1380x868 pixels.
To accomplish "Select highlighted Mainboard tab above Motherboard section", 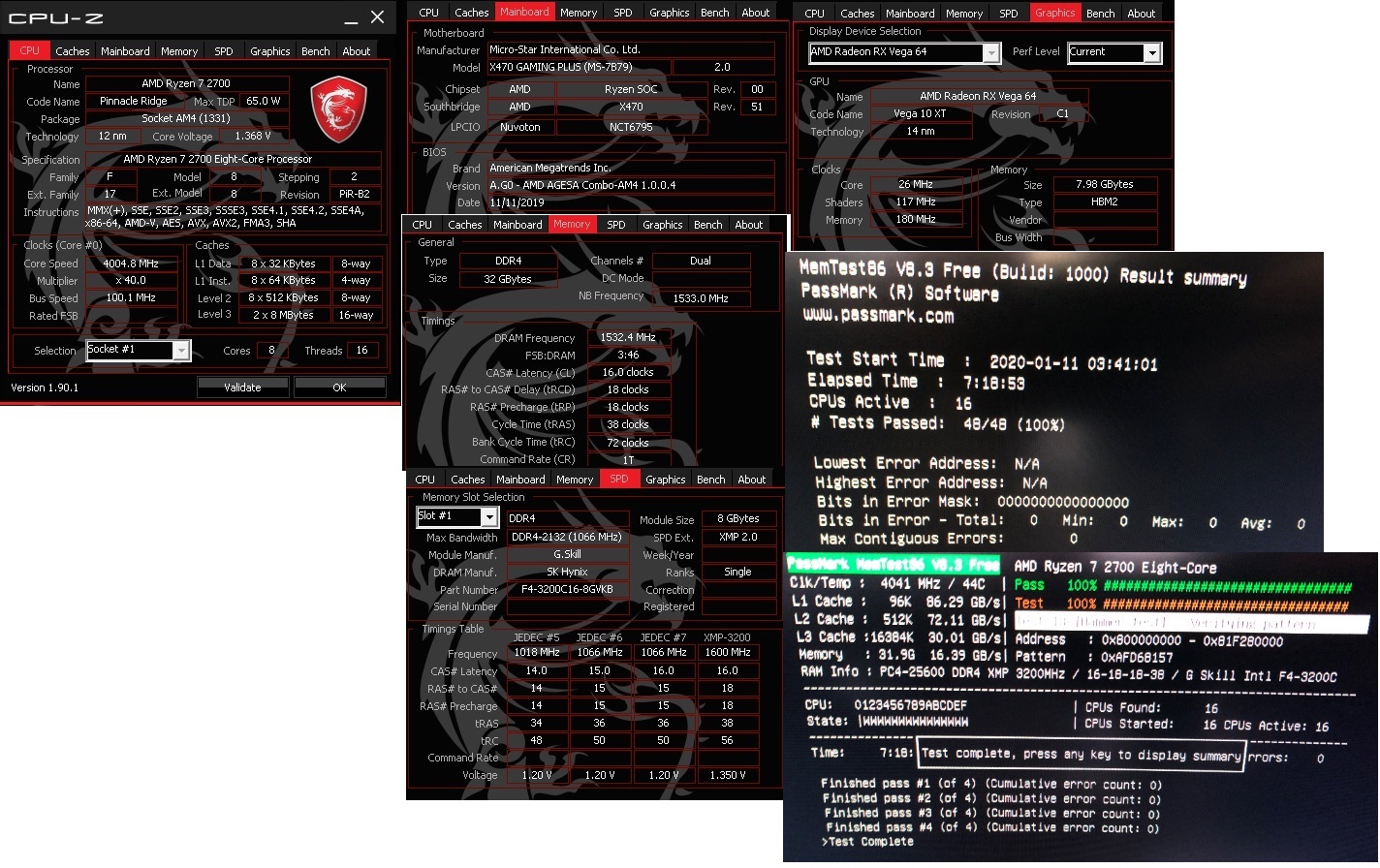I will tap(525, 12).
